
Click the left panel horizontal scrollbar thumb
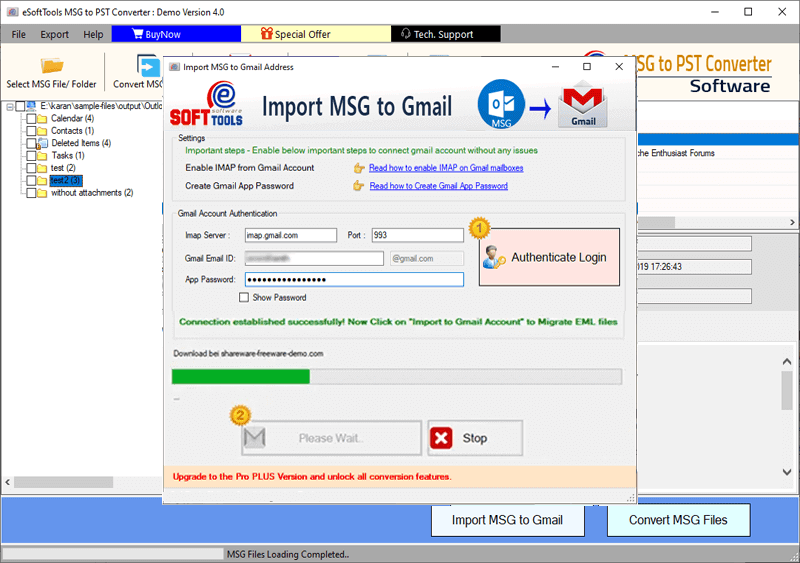coord(63,482)
